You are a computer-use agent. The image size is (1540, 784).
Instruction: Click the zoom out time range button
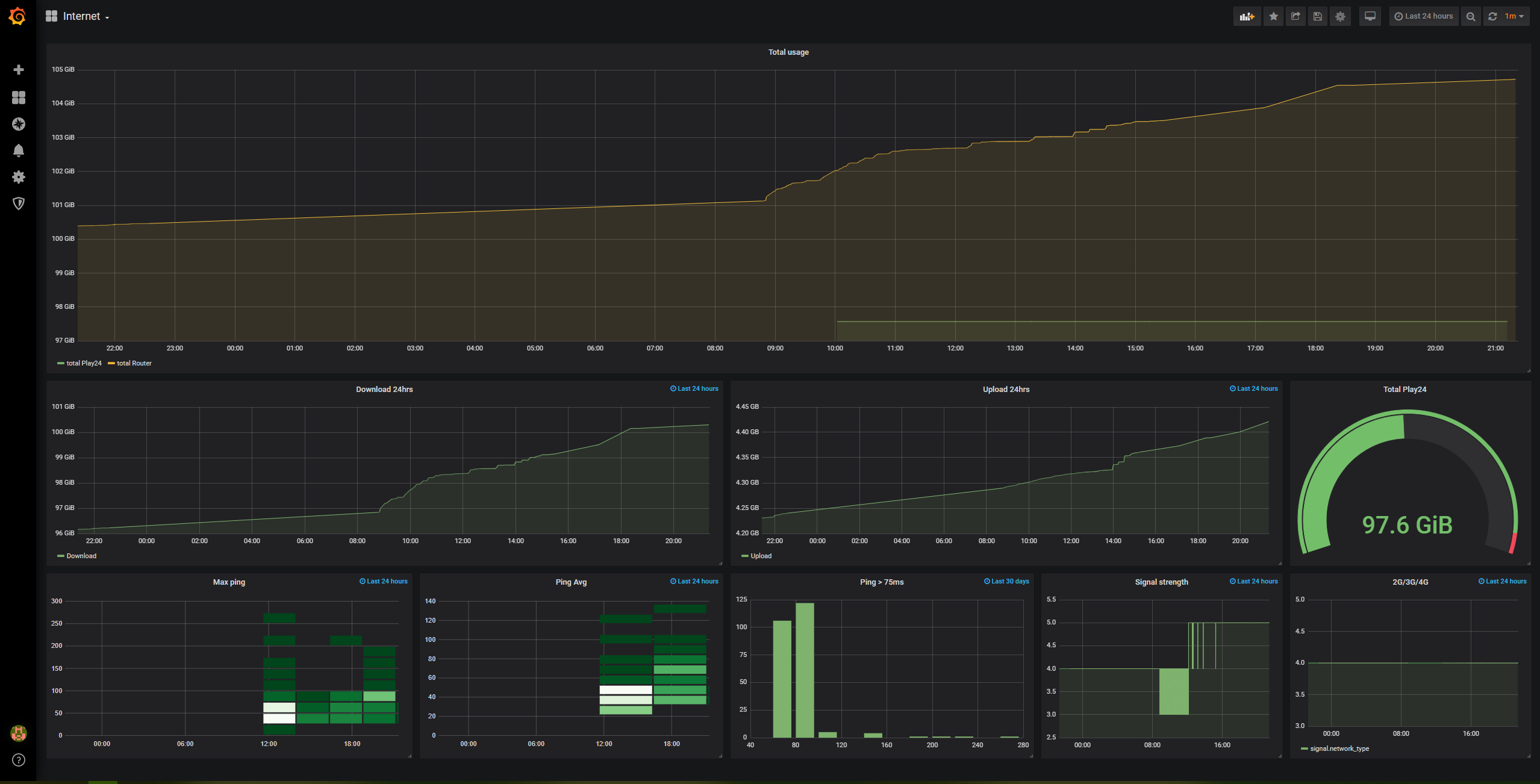pos(1471,16)
